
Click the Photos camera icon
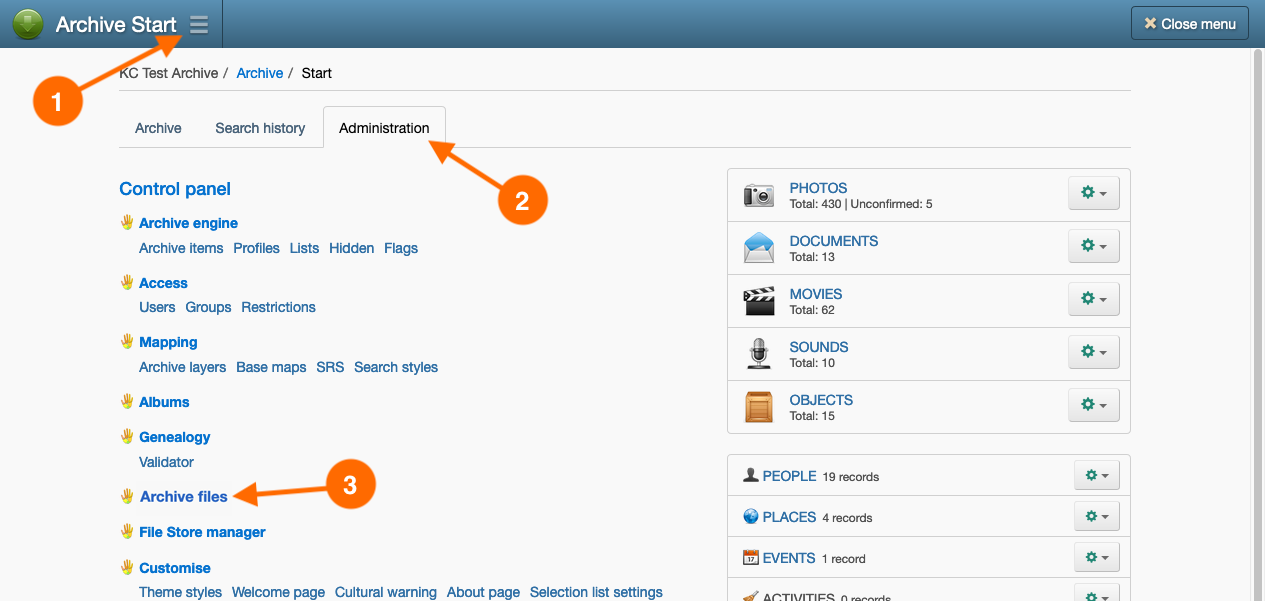click(759, 195)
